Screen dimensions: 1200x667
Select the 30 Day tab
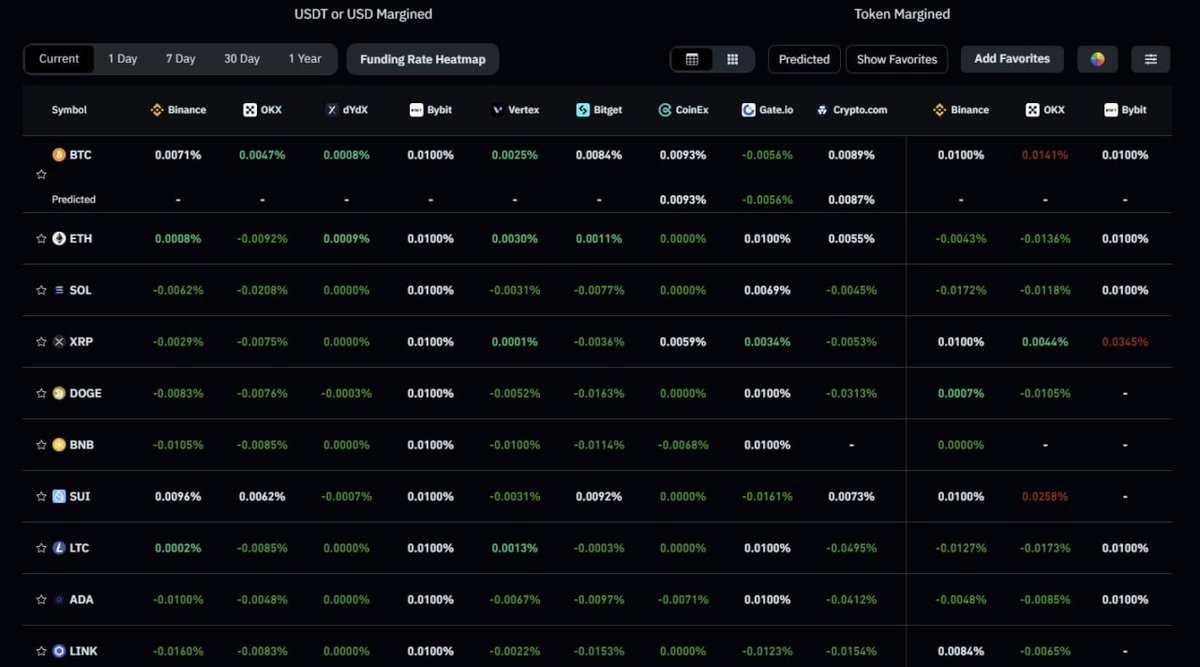pyautogui.click(x=242, y=59)
